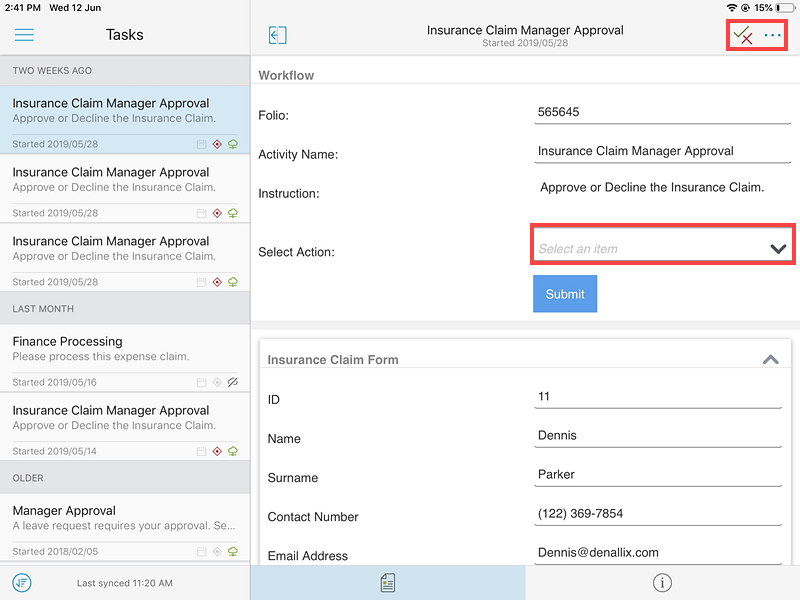
Task: Tap the priority diamond icon on Finance Processing
Action: coord(217,382)
